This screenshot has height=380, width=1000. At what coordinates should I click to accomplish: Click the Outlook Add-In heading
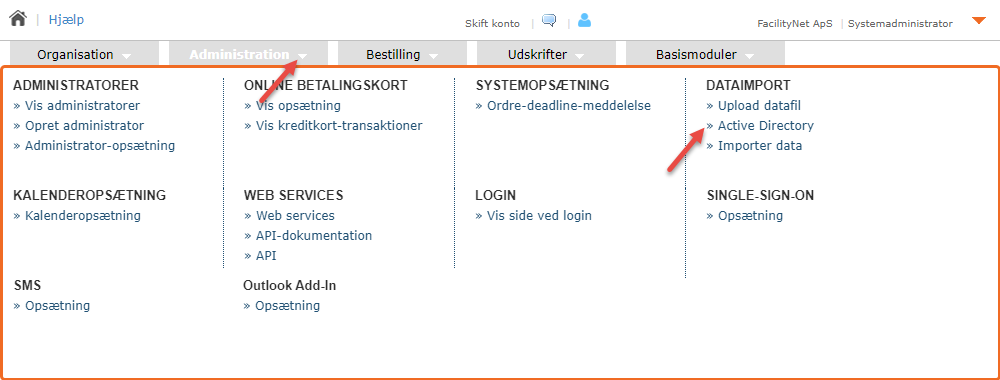290,286
